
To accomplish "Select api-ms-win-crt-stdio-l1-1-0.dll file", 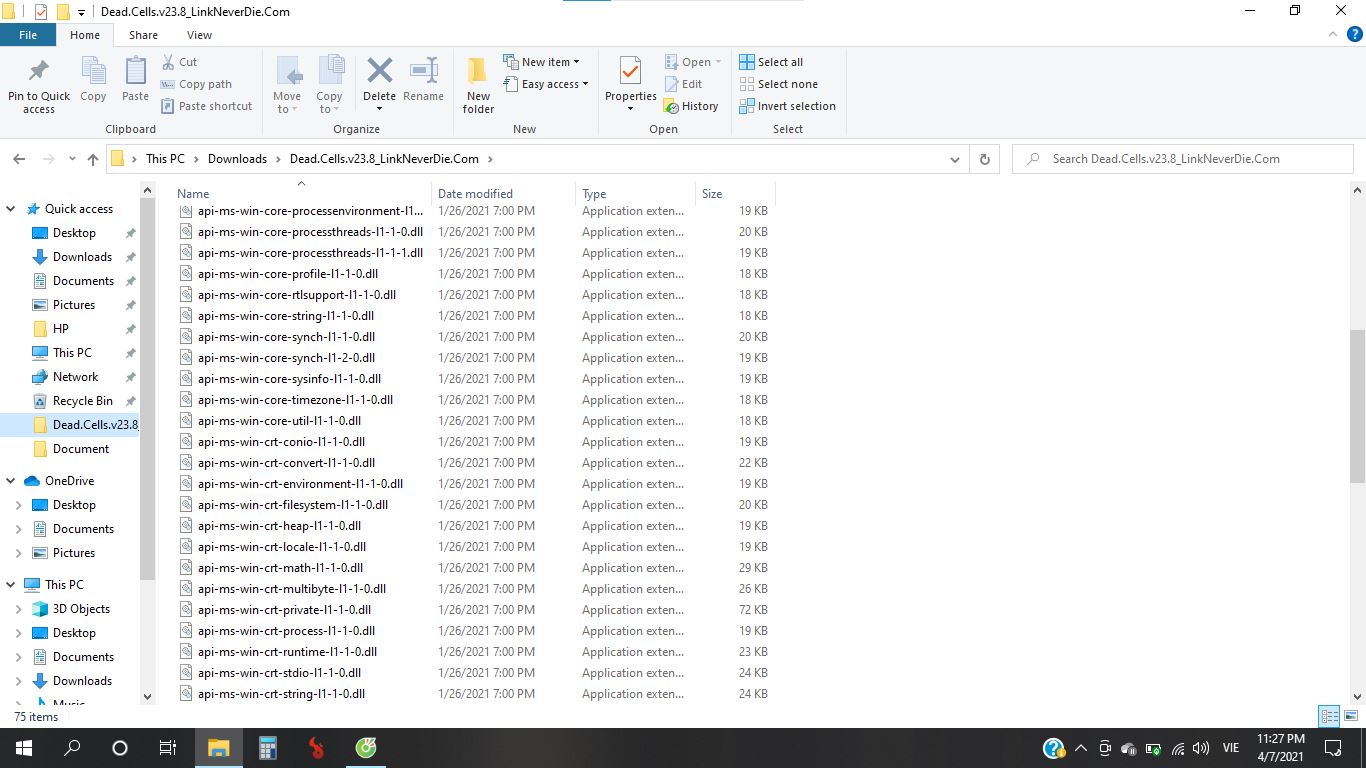I will point(279,673).
